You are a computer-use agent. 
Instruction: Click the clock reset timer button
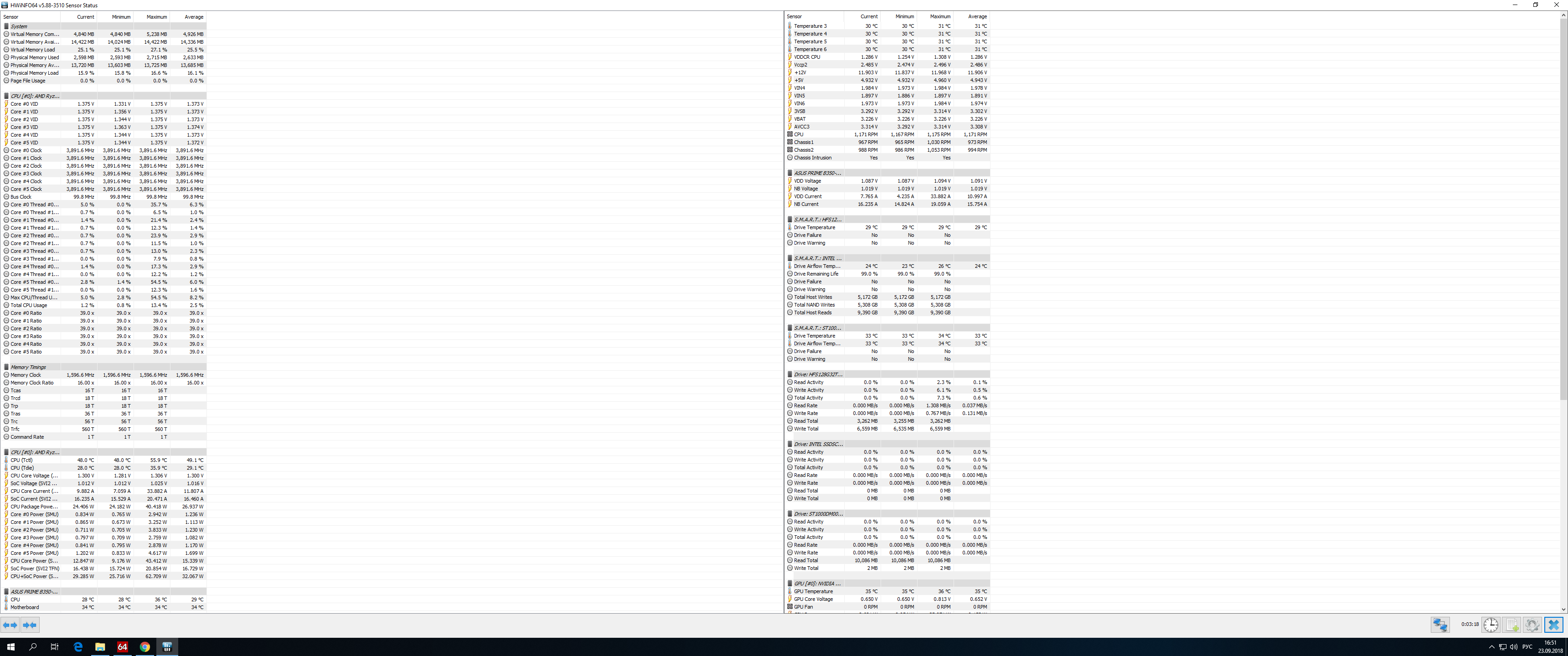(x=1491, y=625)
